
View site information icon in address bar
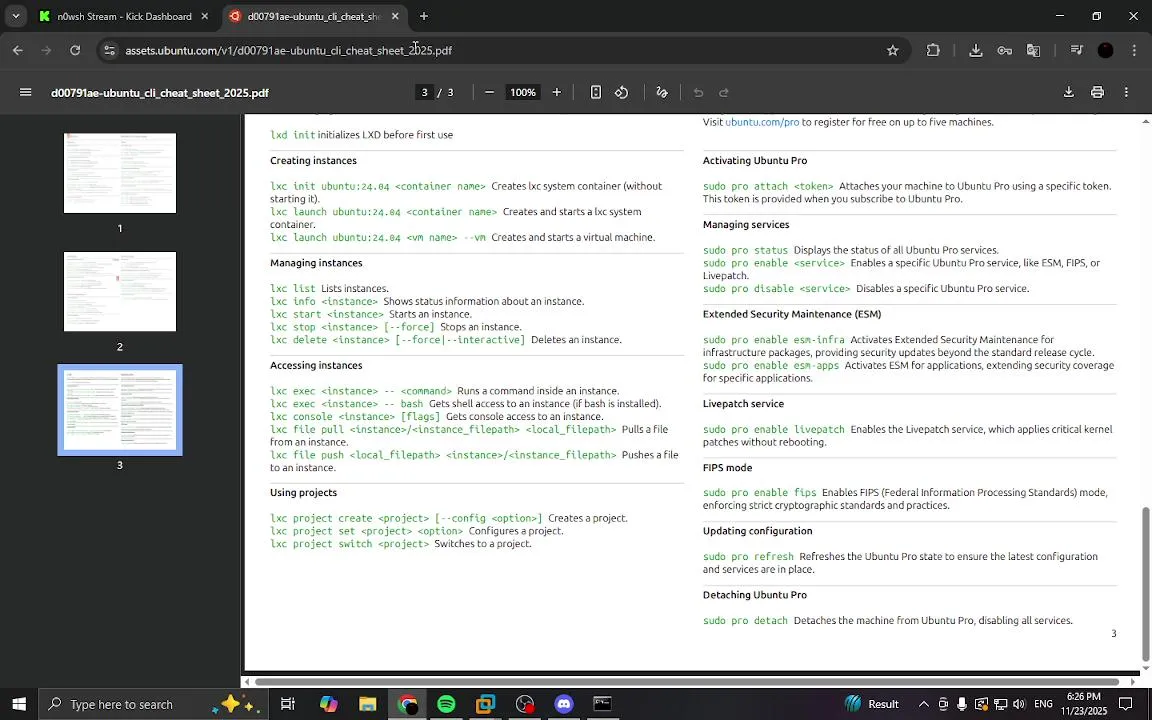pyautogui.click(x=109, y=51)
